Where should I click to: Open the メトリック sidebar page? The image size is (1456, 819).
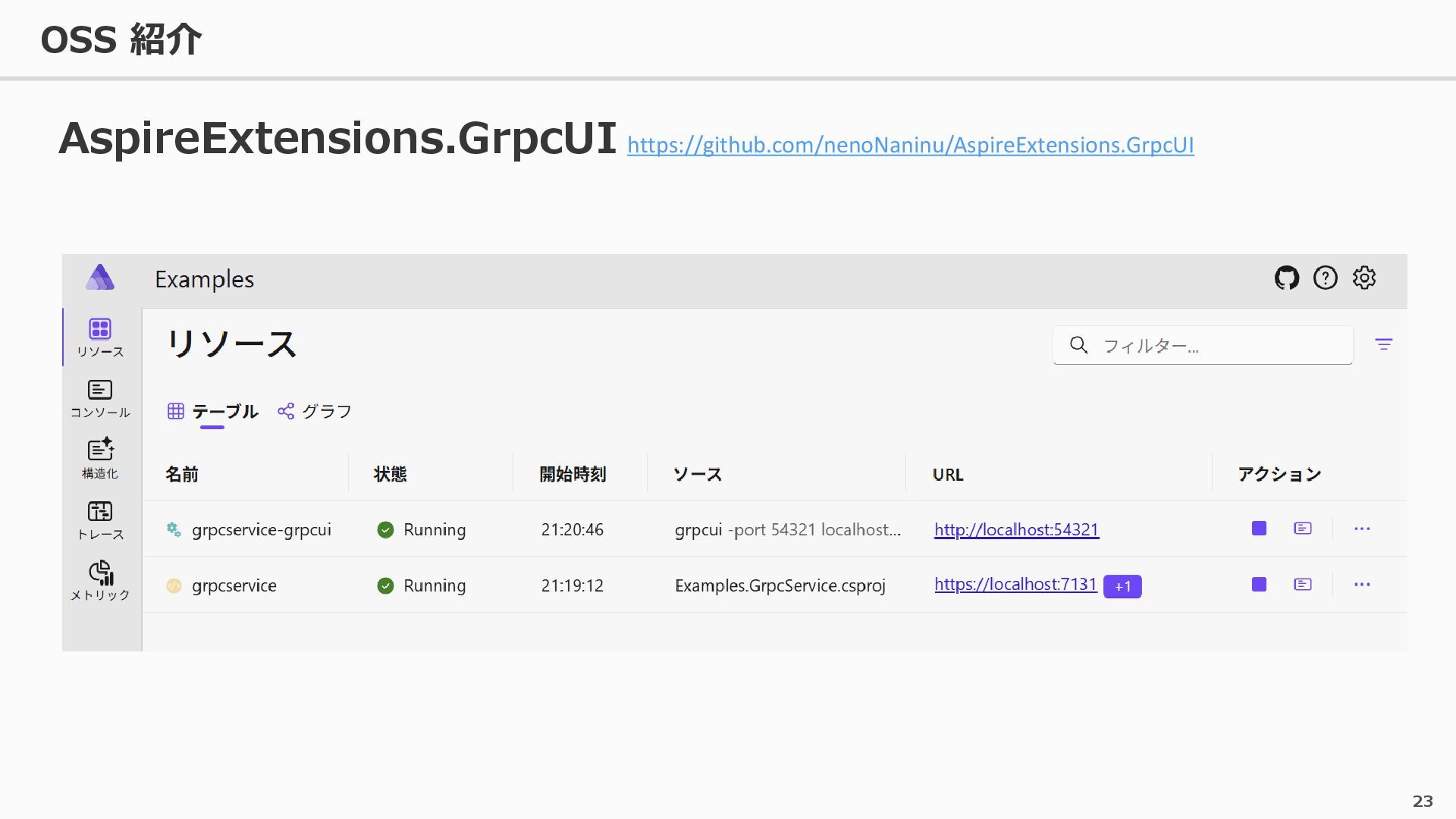(x=100, y=581)
